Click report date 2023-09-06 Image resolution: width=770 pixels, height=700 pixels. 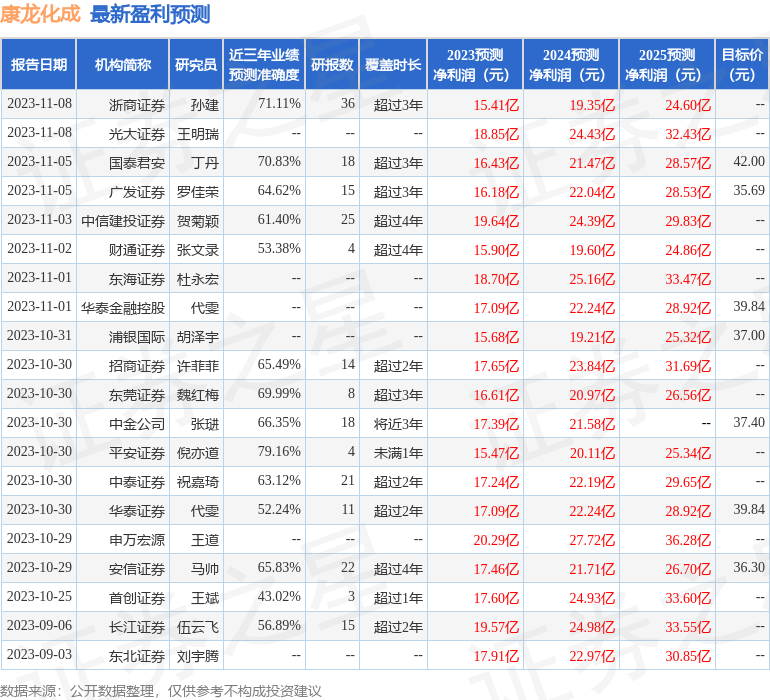coord(39,625)
